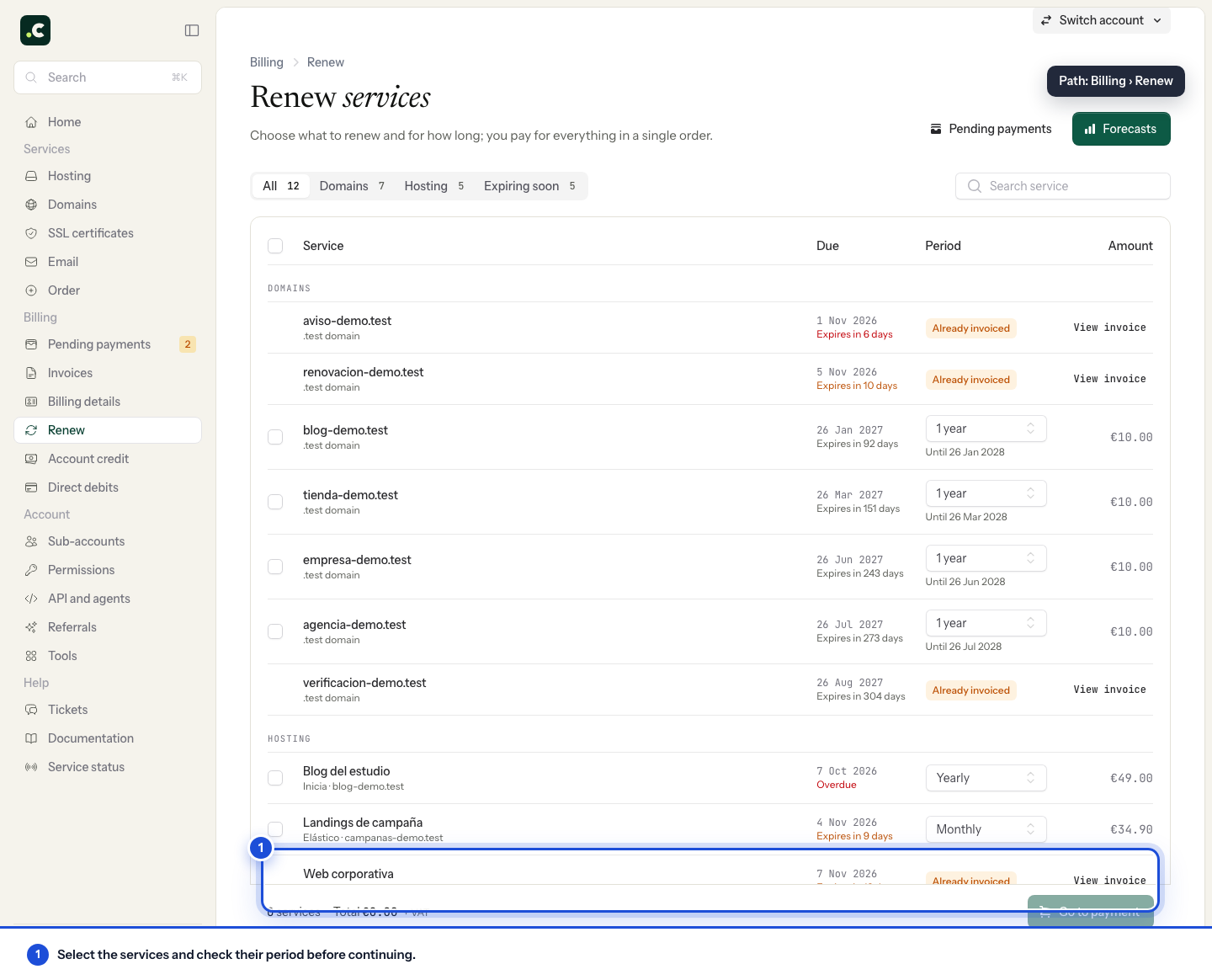Open Tools via its grid icon
This screenshot has height=980, width=1212.
pyautogui.click(x=31, y=656)
